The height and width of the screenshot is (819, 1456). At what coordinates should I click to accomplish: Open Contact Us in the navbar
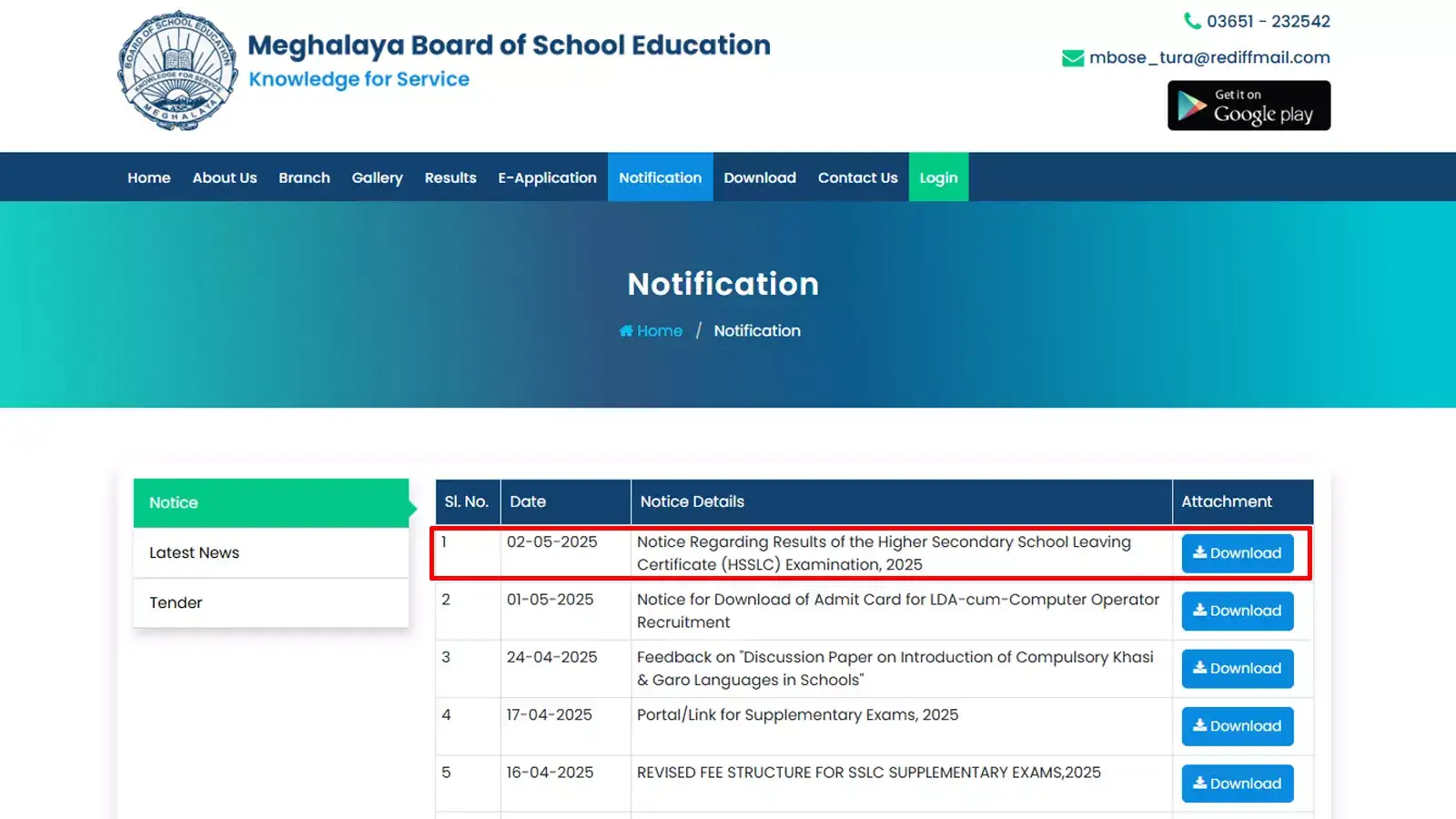pyautogui.click(x=857, y=177)
